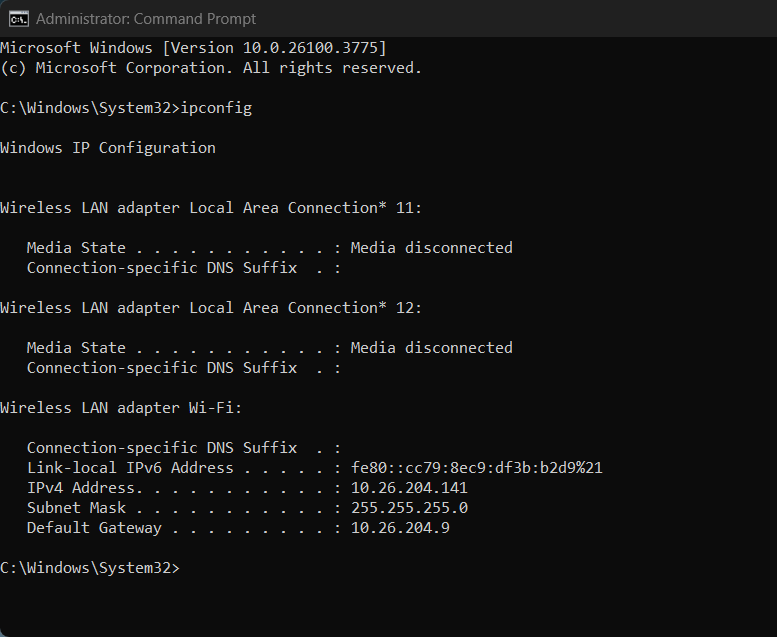Image resolution: width=777 pixels, height=637 pixels.
Task: Click the subnet mask 255.255.255.0
Action: (x=409, y=508)
